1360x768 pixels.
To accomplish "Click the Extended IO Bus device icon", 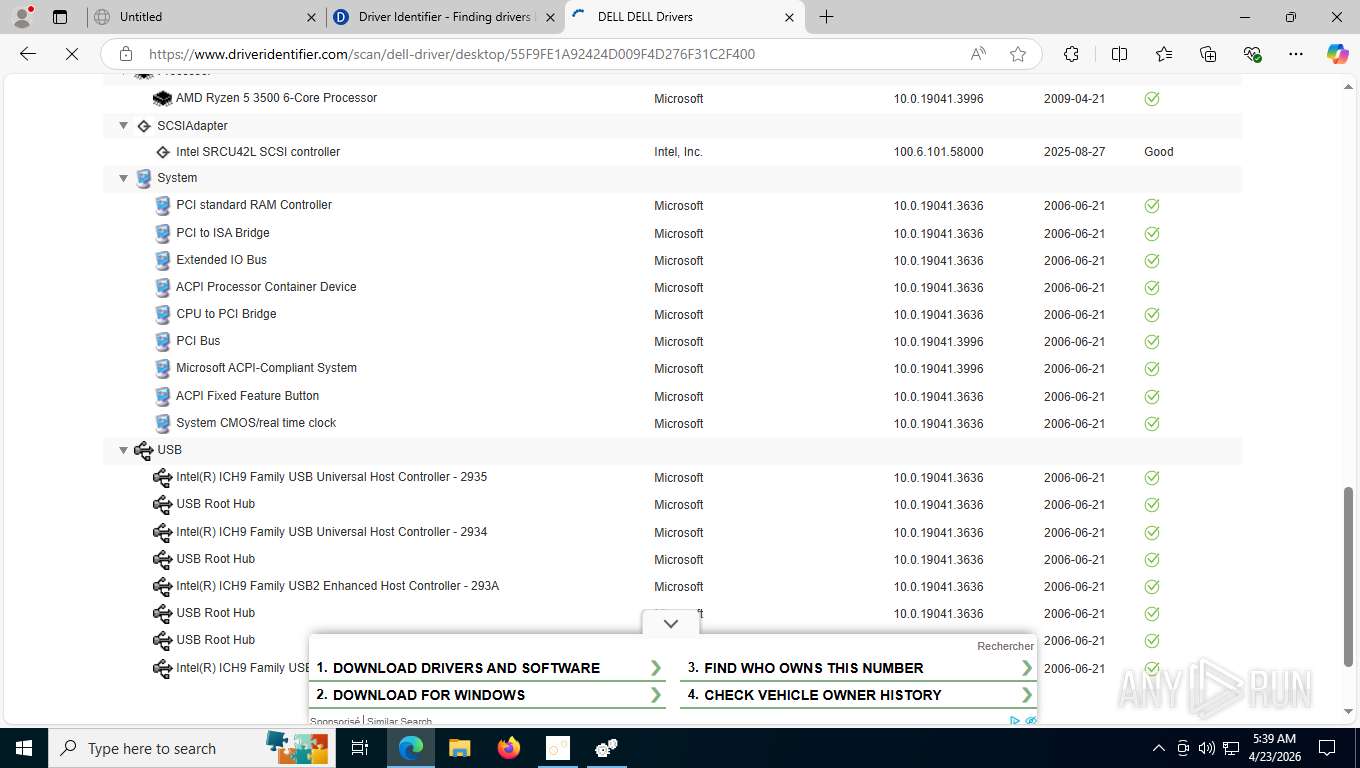I will pos(163,260).
